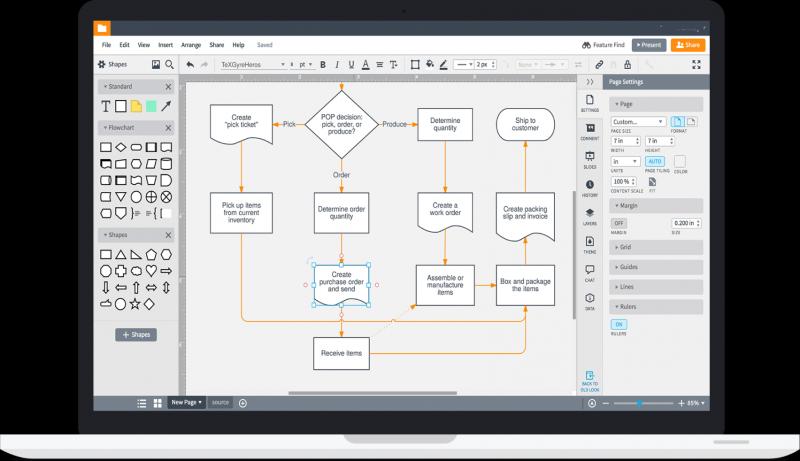This screenshot has width=800, height=461.
Task: Click the Present button
Action: click(649, 45)
